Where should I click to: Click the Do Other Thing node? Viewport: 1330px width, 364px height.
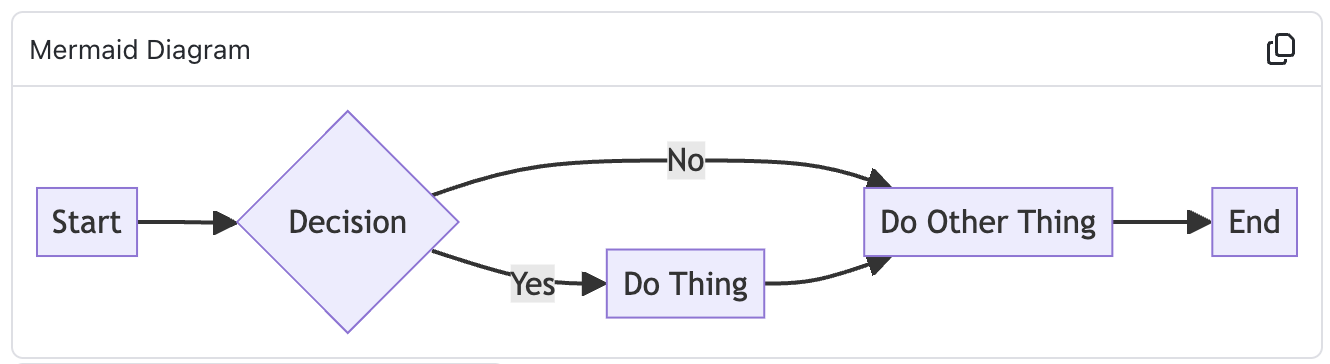[x=988, y=222]
